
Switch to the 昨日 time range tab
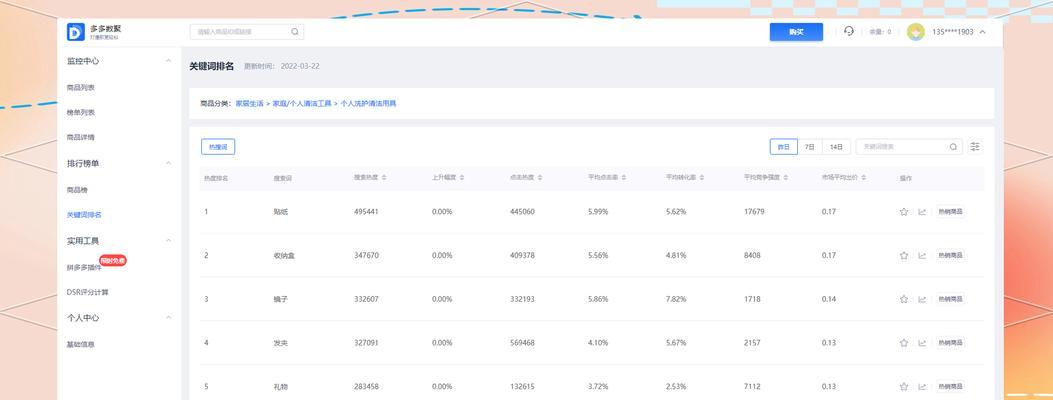click(x=784, y=147)
